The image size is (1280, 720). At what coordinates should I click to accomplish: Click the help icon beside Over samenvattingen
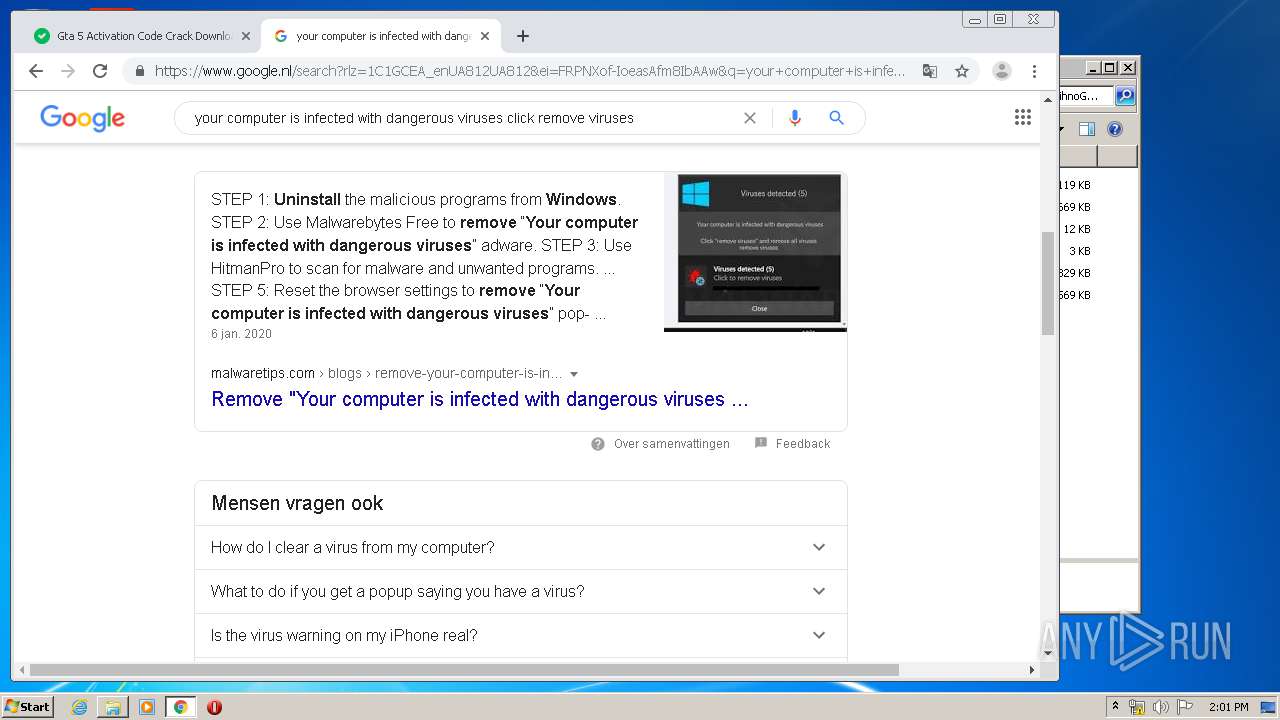(598, 444)
